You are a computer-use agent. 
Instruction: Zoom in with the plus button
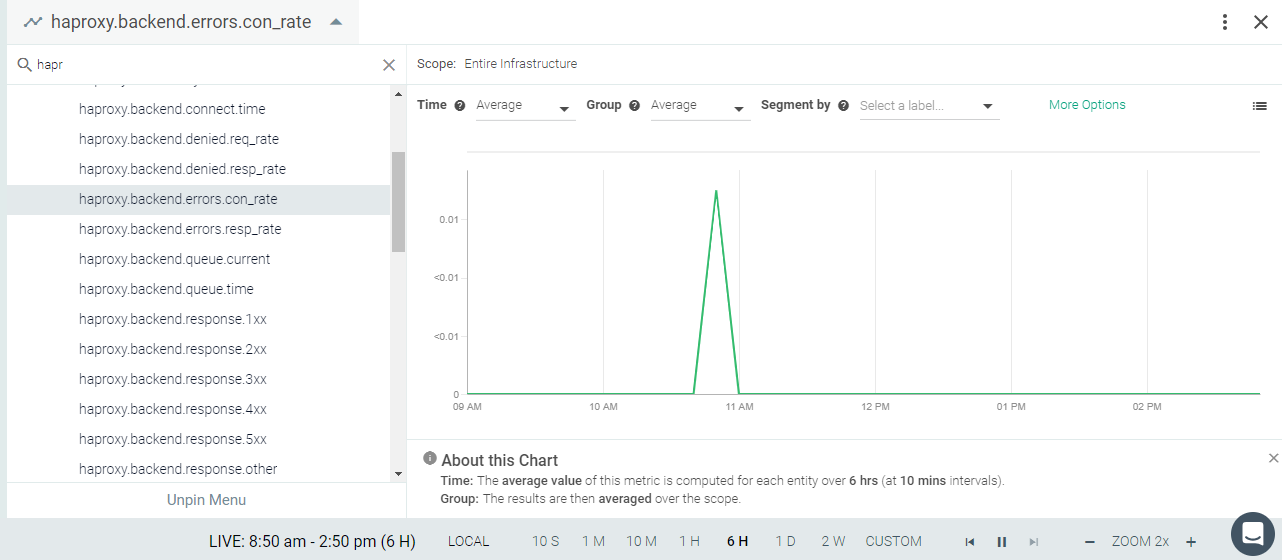point(1191,542)
